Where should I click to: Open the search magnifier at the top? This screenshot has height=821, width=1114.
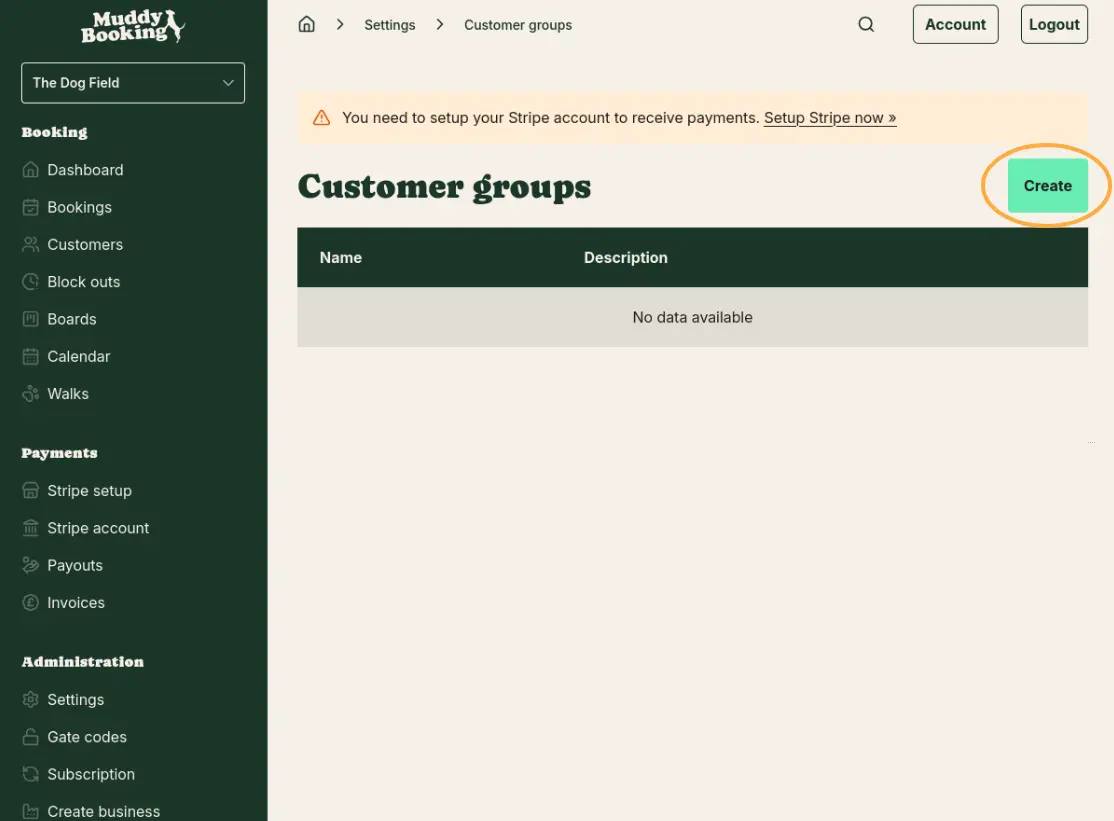tap(866, 23)
